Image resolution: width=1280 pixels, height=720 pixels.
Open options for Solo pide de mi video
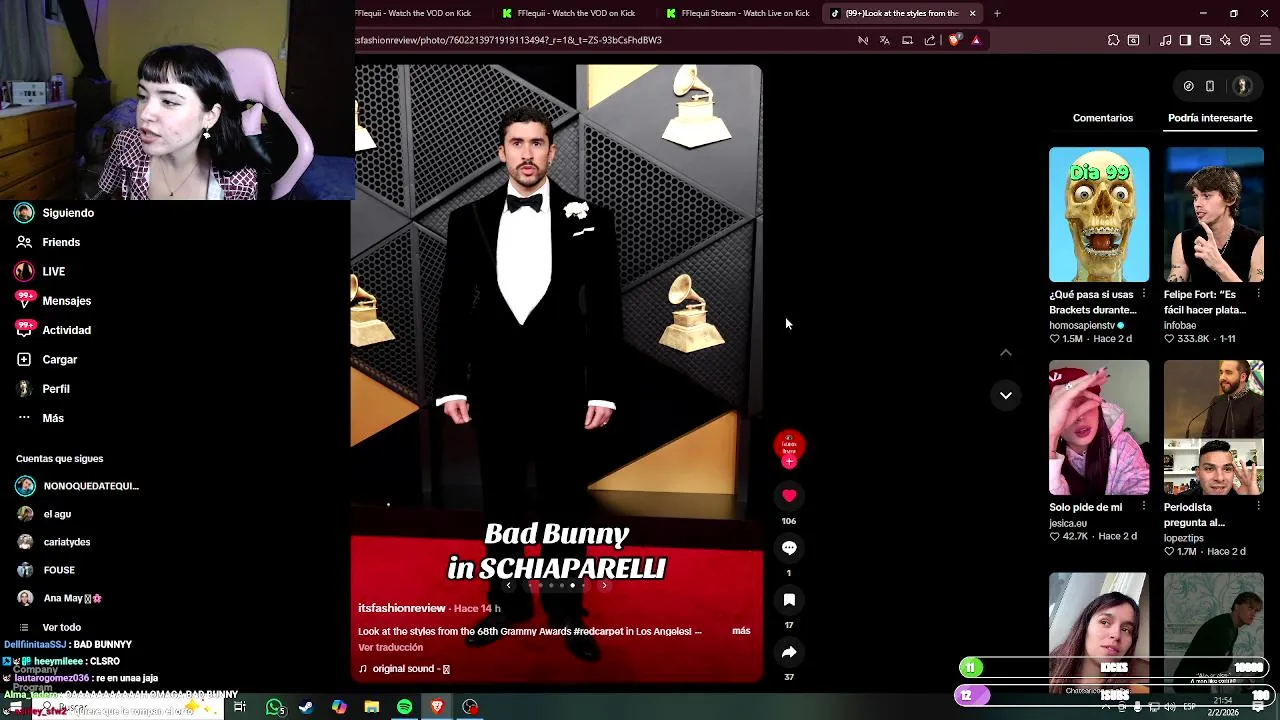point(1144,506)
